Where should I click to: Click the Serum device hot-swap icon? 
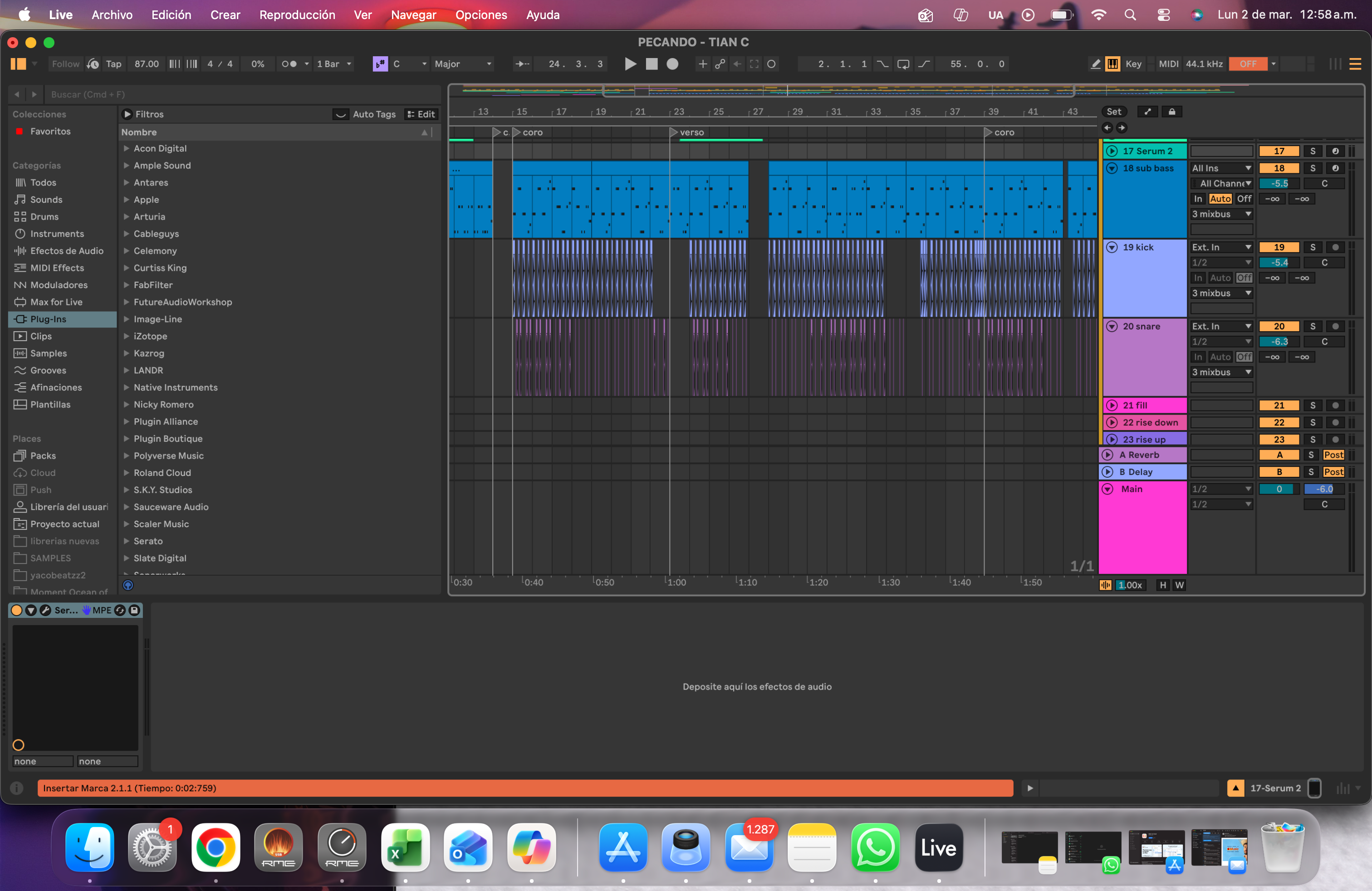[120, 610]
